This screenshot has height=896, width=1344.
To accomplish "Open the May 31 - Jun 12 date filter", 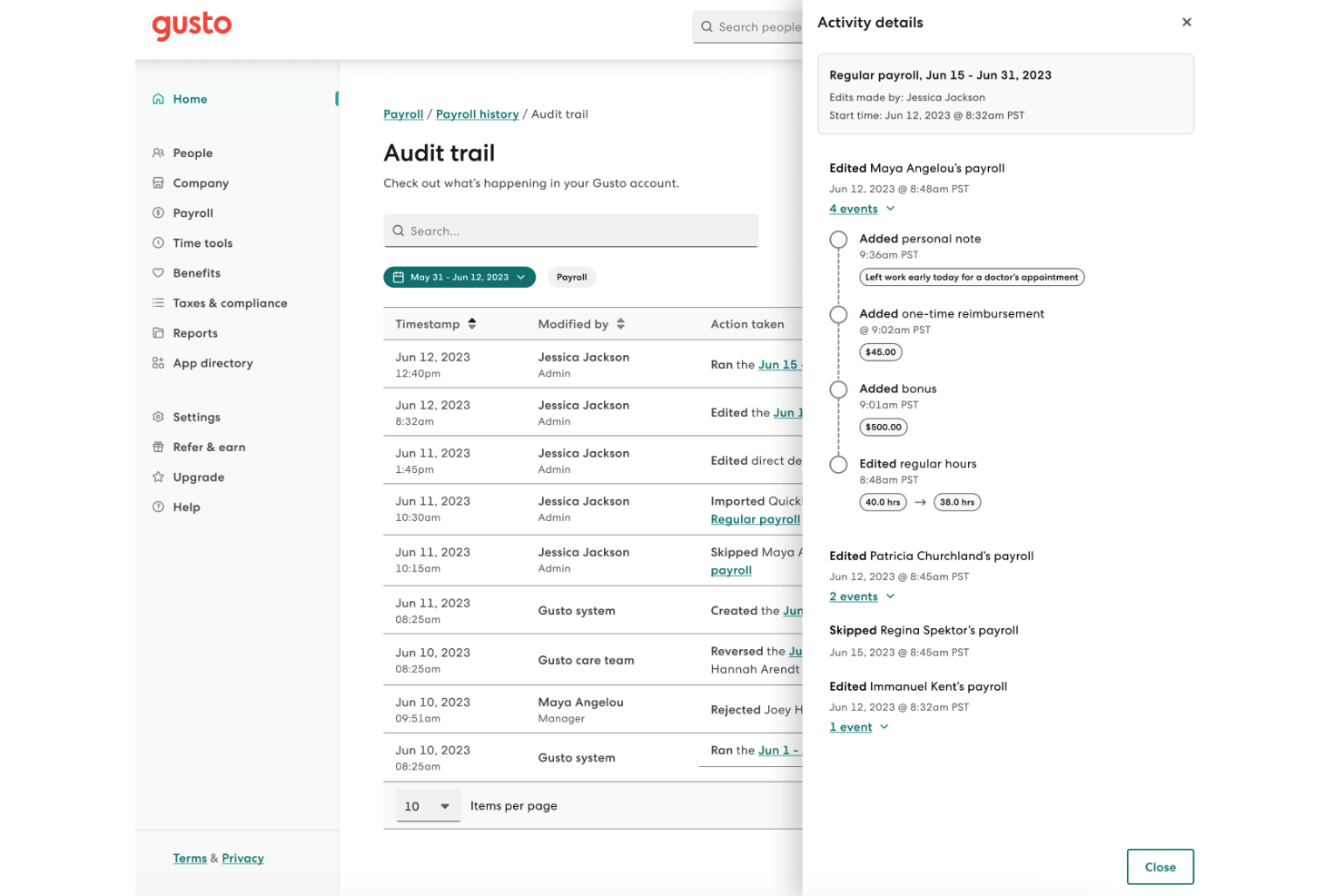I will [460, 278].
